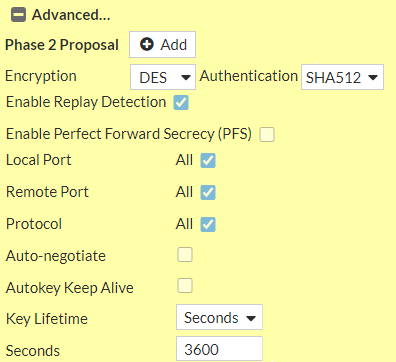Uncheck the Local Port All checkbox
396x362 pixels.
[208, 160]
